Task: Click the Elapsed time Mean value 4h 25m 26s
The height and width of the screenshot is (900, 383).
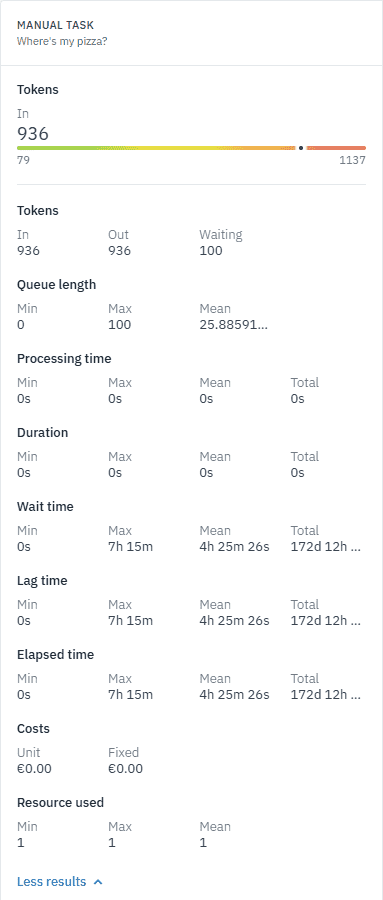Action: tap(234, 695)
